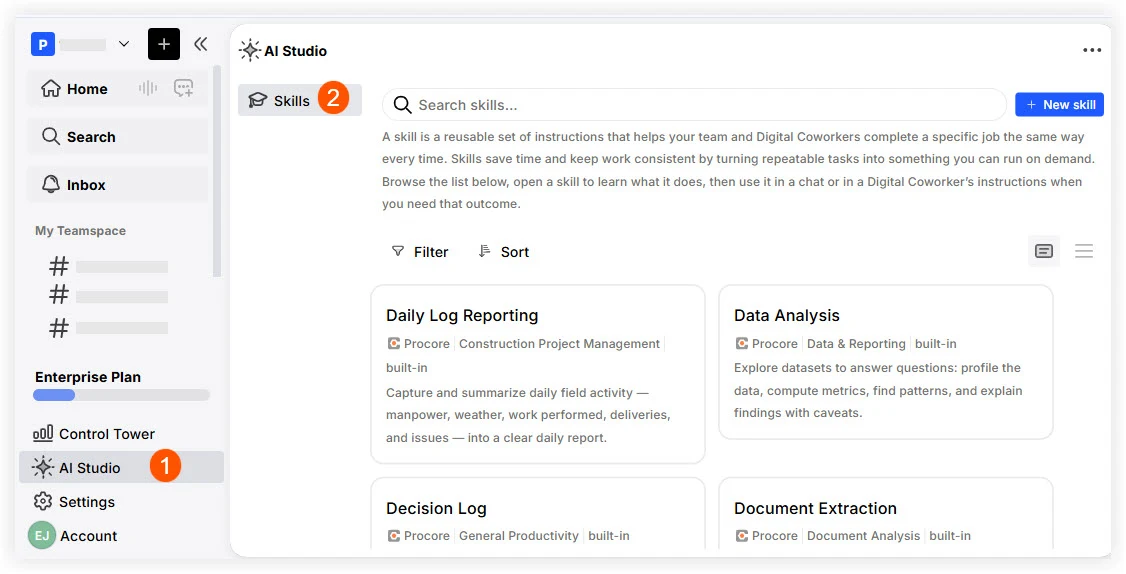Image resolution: width=1126 pixels, height=574 pixels.
Task: Switch to card view layout
Action: pyautogui.click(x=1044, y=251)
